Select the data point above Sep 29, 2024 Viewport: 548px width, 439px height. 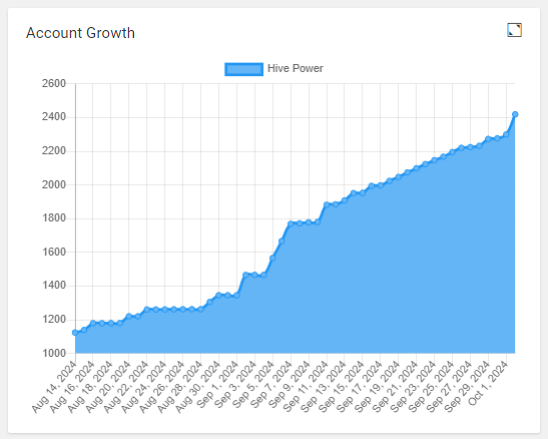point(488,139)
